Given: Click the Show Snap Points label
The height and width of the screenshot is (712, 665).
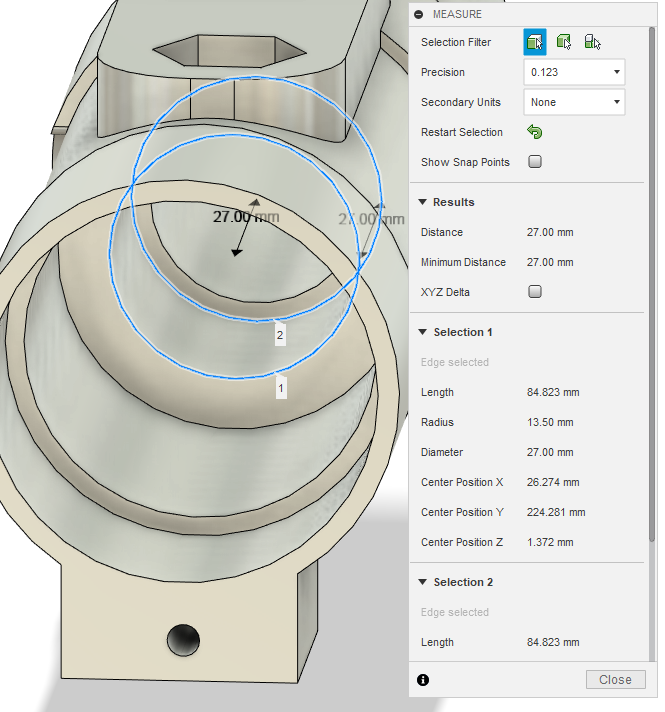Looking at the screenshot, I should click(x=465, y=162).
